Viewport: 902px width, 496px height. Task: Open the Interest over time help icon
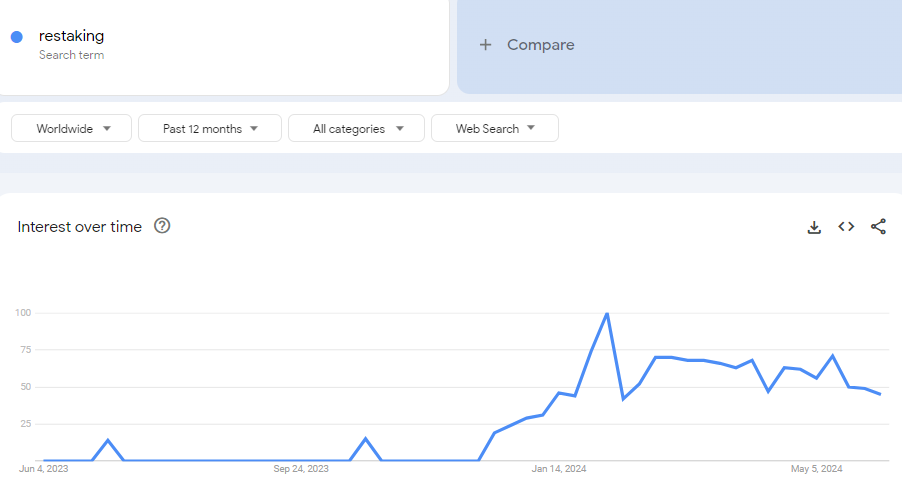pyautogui.click(x=162, y=226)
